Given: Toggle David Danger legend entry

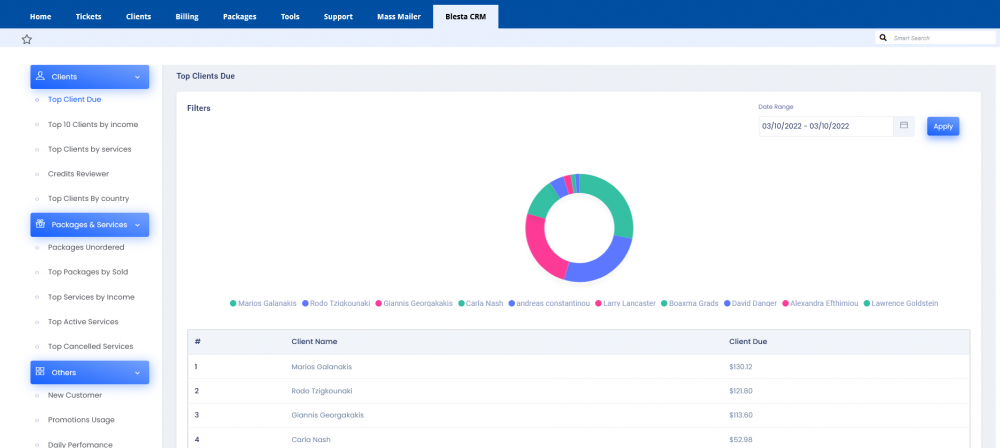Looking at the screenshot, I should (x=750, y=303).
